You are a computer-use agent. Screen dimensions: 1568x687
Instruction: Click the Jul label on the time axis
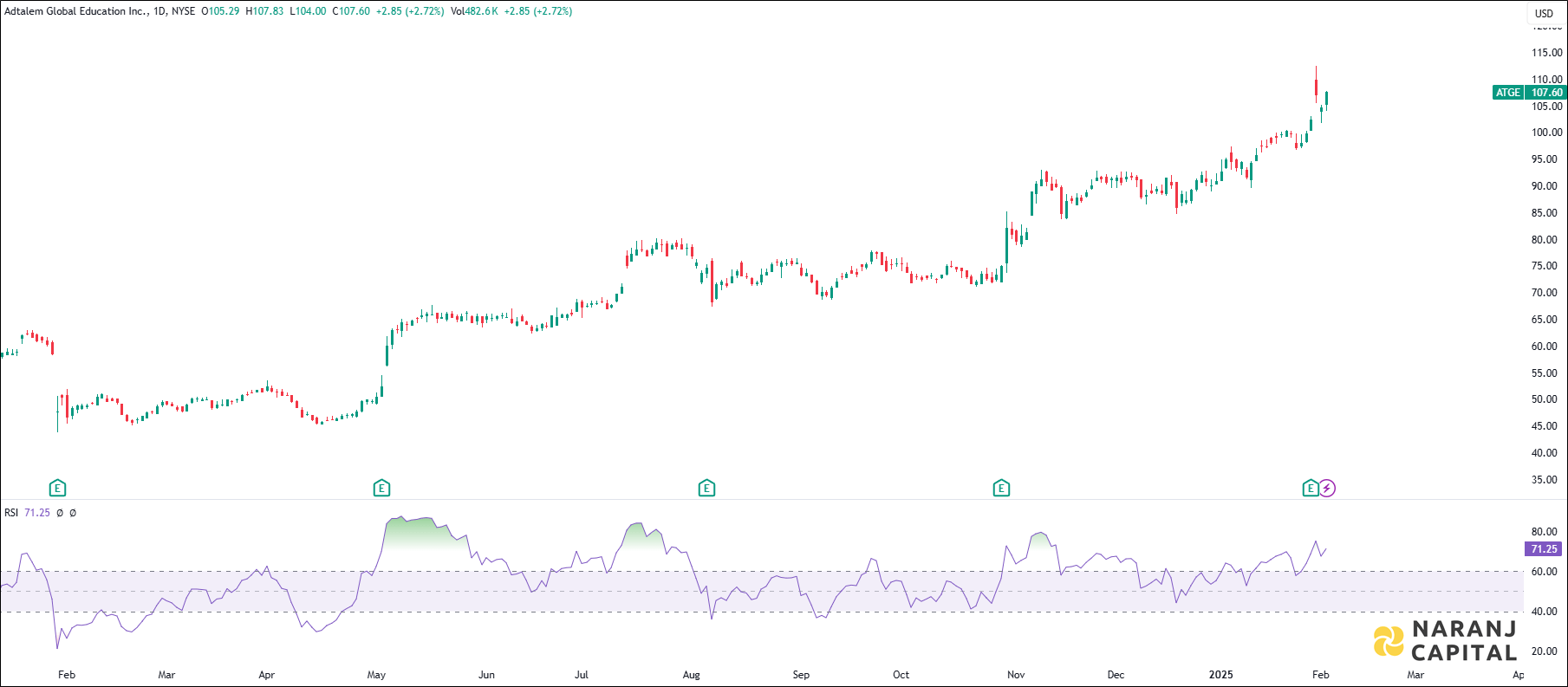coord(582,675)
